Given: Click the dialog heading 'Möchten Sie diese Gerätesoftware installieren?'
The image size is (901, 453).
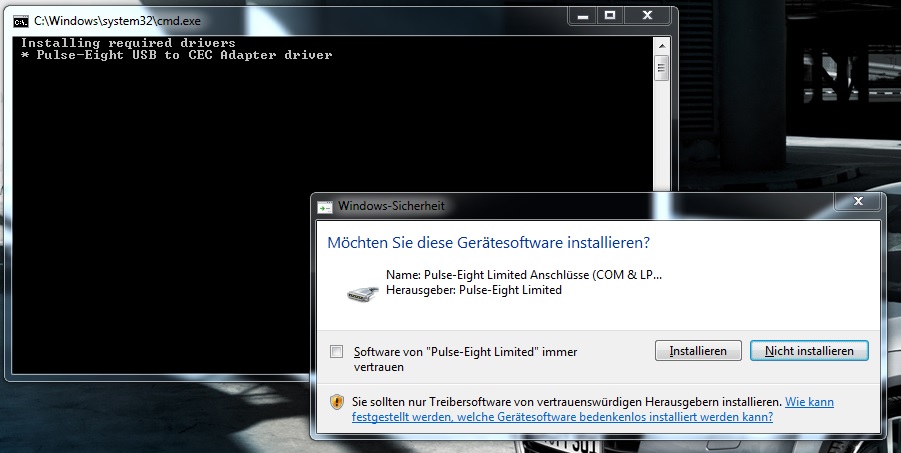Looking at the screenshot, I should click(x=488, y=243).
